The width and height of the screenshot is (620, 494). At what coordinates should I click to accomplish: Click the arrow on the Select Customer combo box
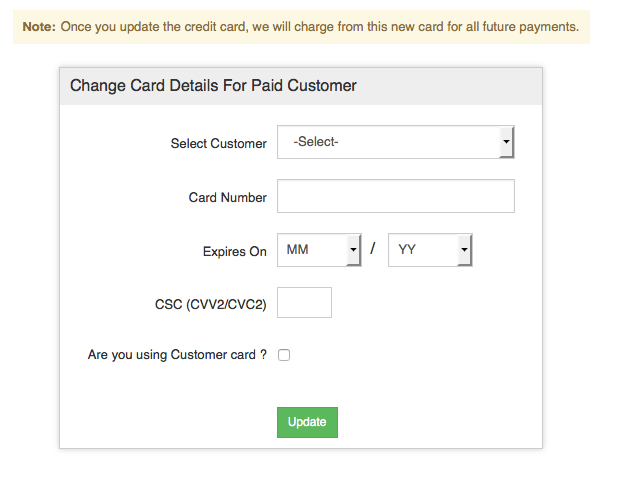(x=506, y=142)
